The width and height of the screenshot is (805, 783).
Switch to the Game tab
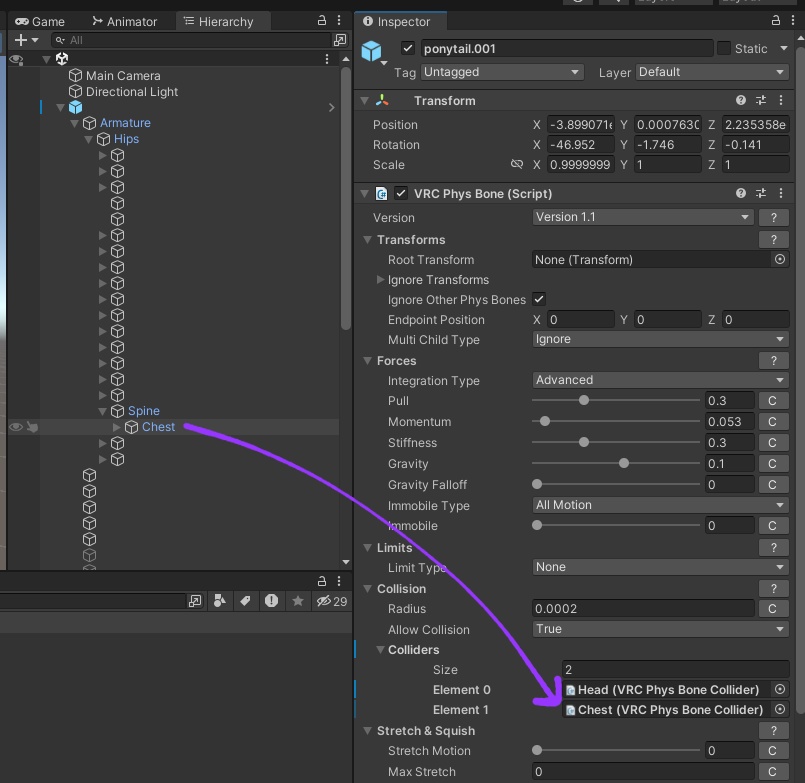click(40, 22)
